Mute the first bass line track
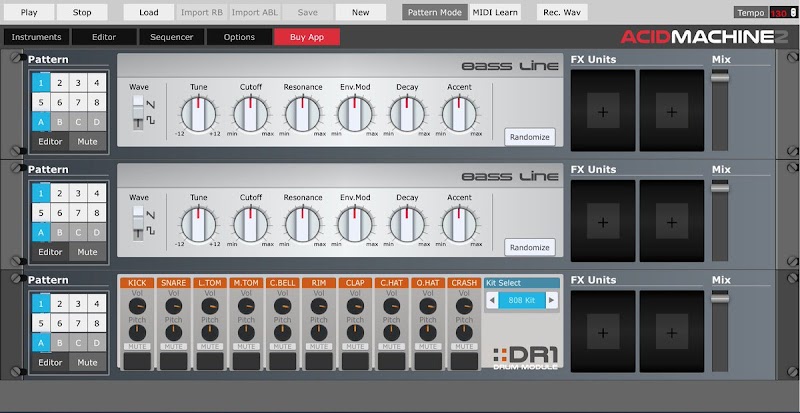Screen dimensions: 800x413 pos(87,141)
